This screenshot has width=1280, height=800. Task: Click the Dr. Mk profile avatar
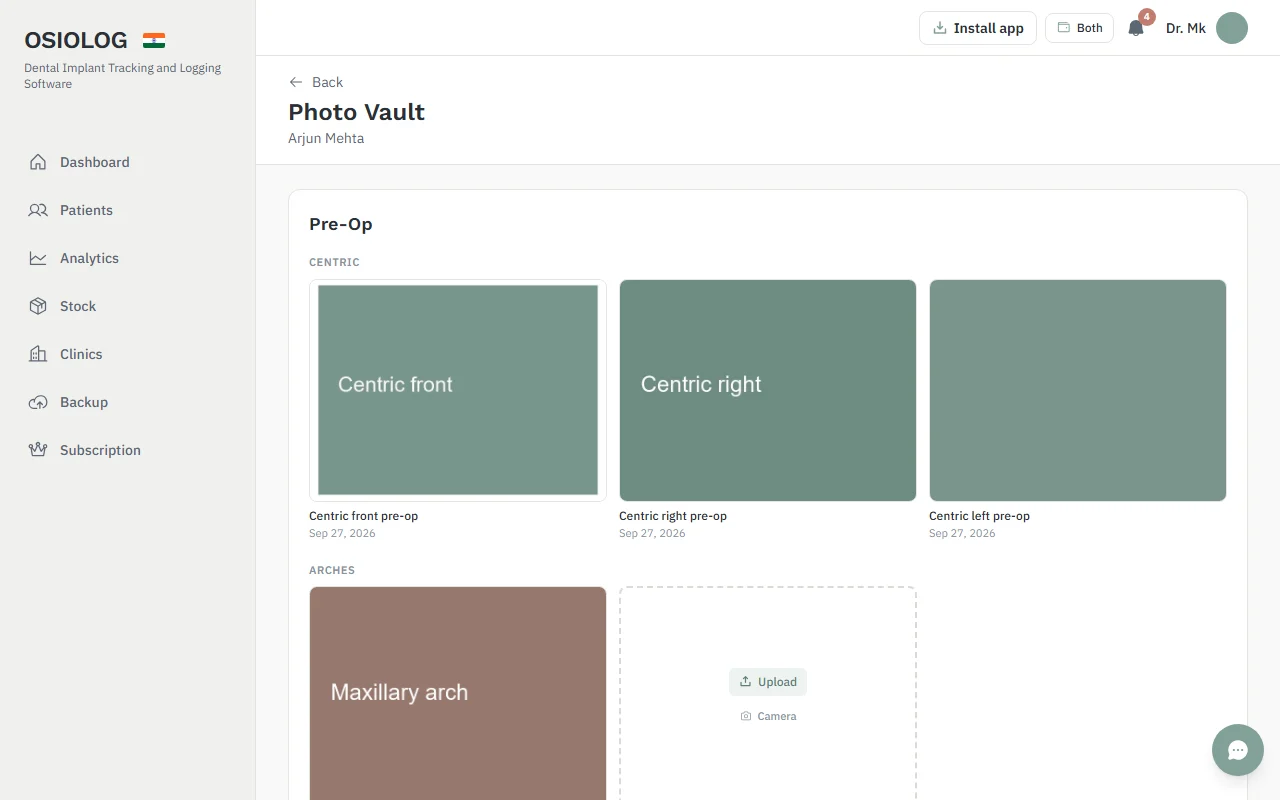click(x=1232, y=28)
